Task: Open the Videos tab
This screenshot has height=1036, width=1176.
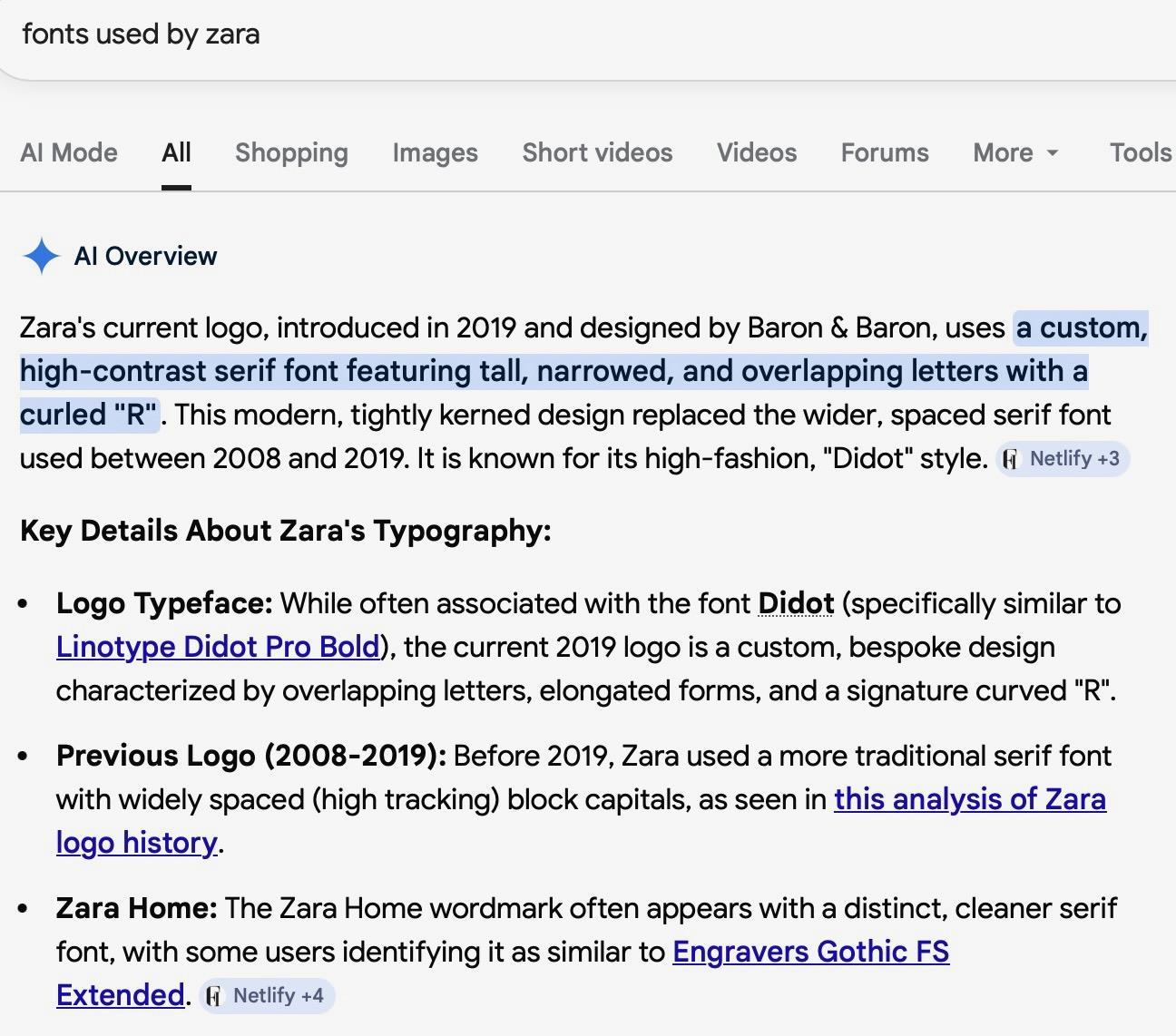Action: pos(757,152)
